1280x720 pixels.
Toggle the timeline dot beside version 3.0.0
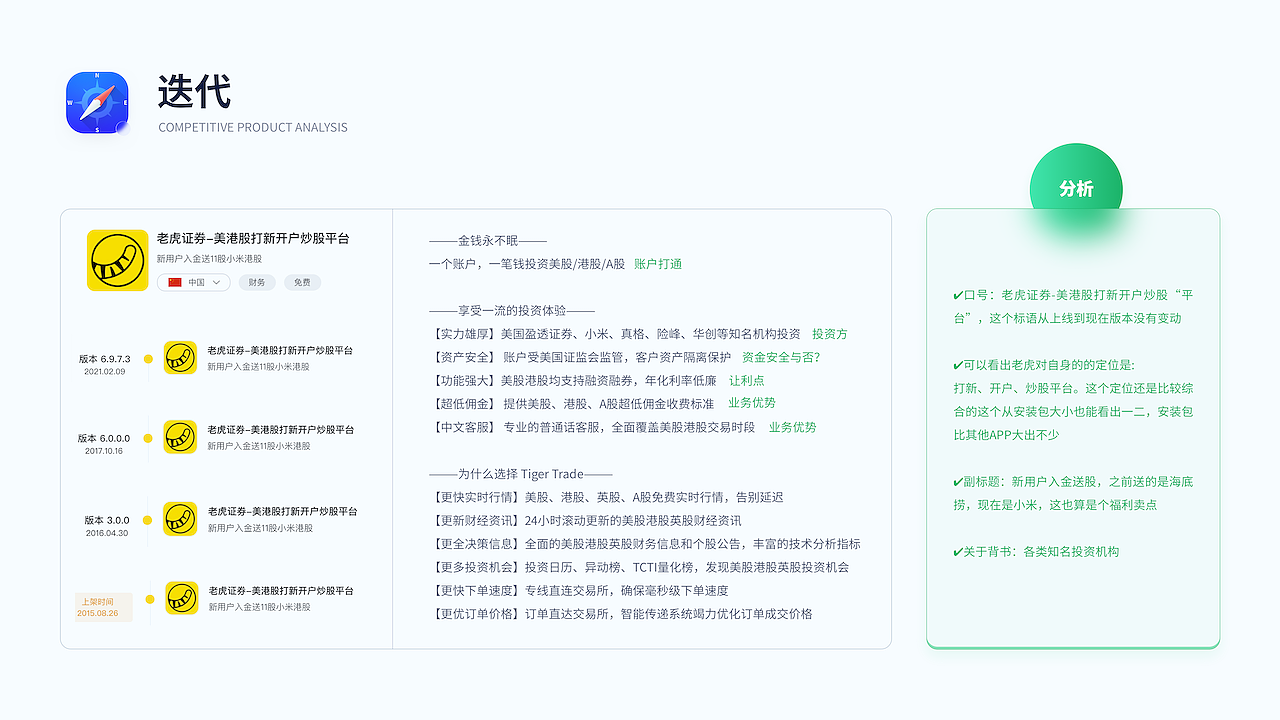point(148,520)
